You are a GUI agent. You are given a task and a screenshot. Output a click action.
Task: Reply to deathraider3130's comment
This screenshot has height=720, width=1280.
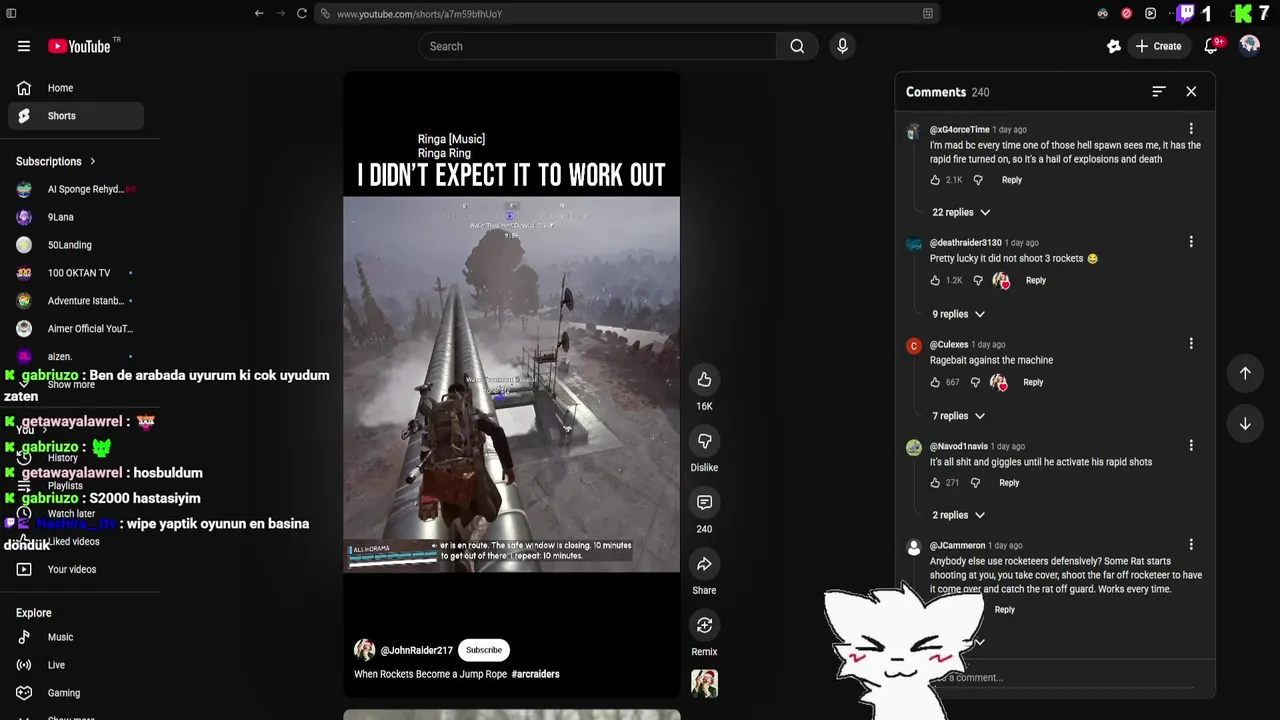[x=1036, y=281]
